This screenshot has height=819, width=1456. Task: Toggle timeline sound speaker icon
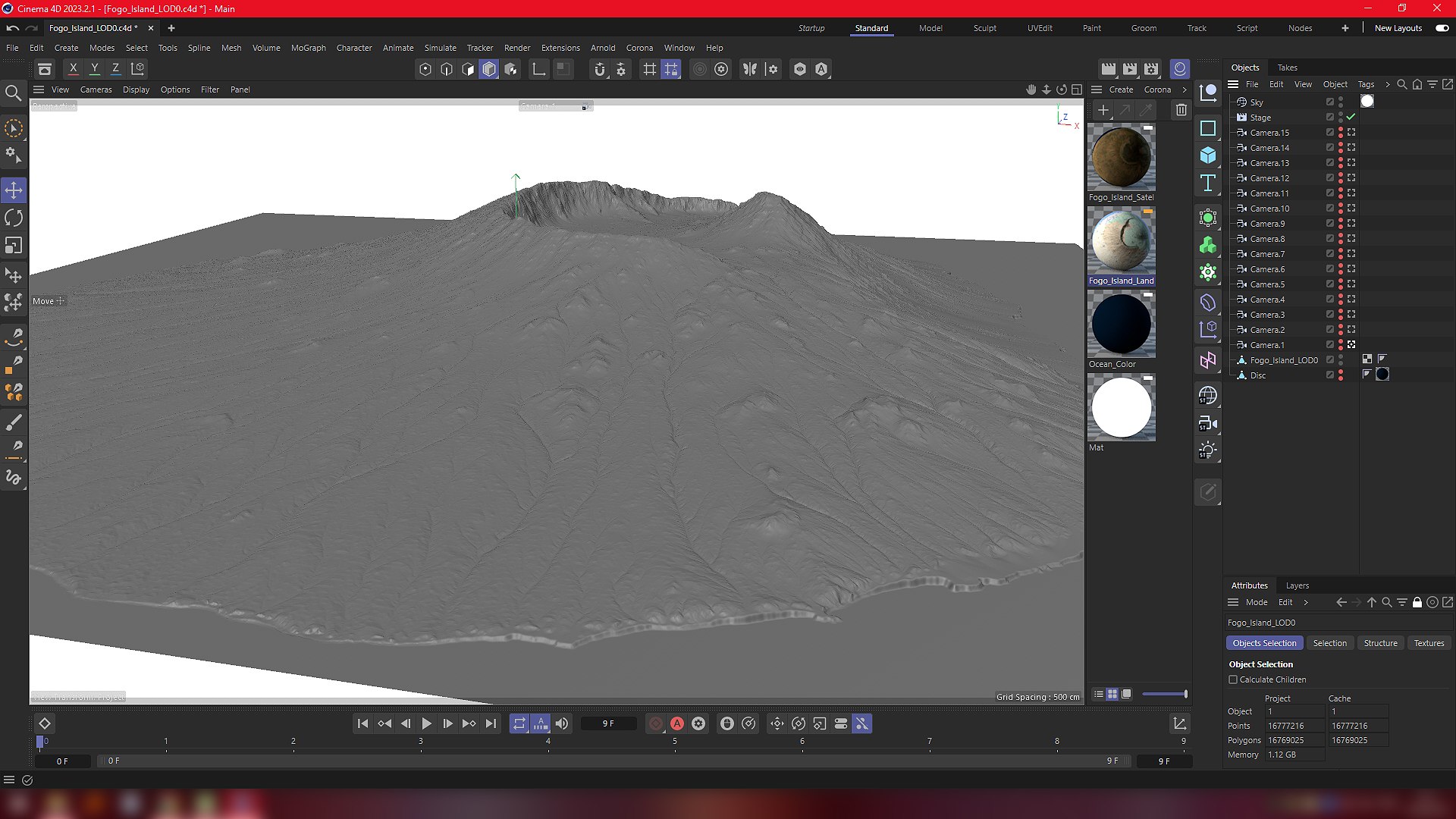[562, 724]
